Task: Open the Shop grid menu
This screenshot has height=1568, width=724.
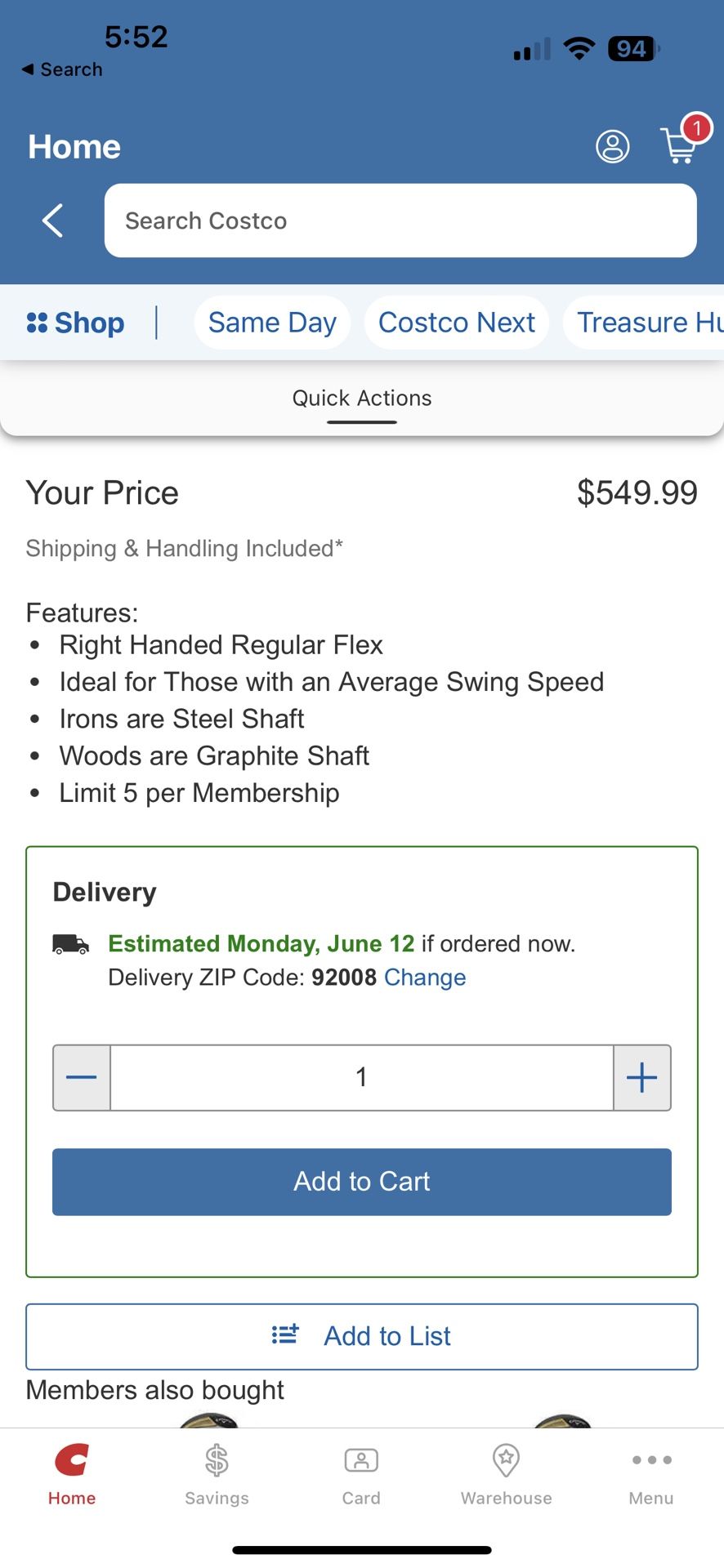Action: [76, 323]
